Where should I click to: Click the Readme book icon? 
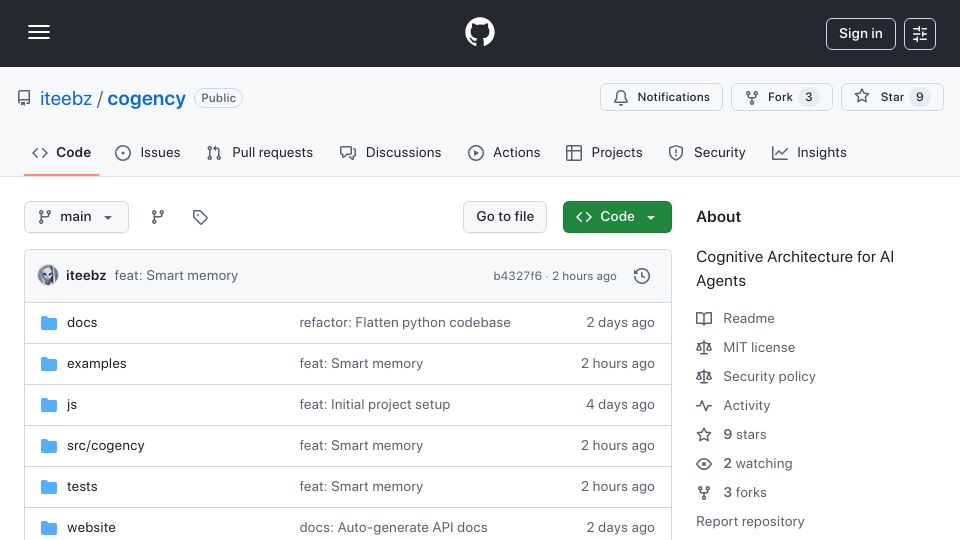(704, 318)
